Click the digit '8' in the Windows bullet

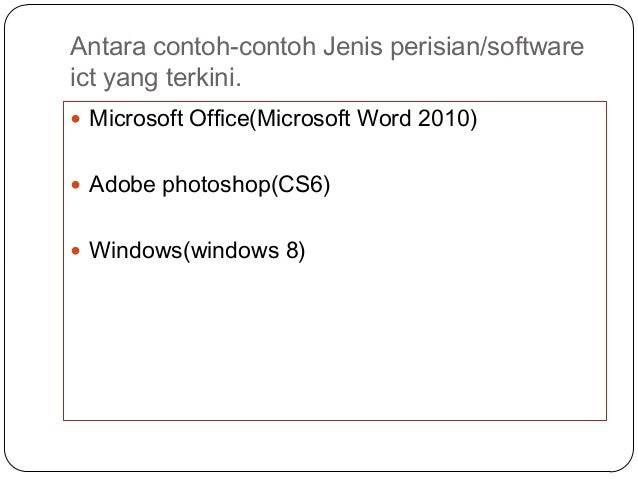coord(289,250)
